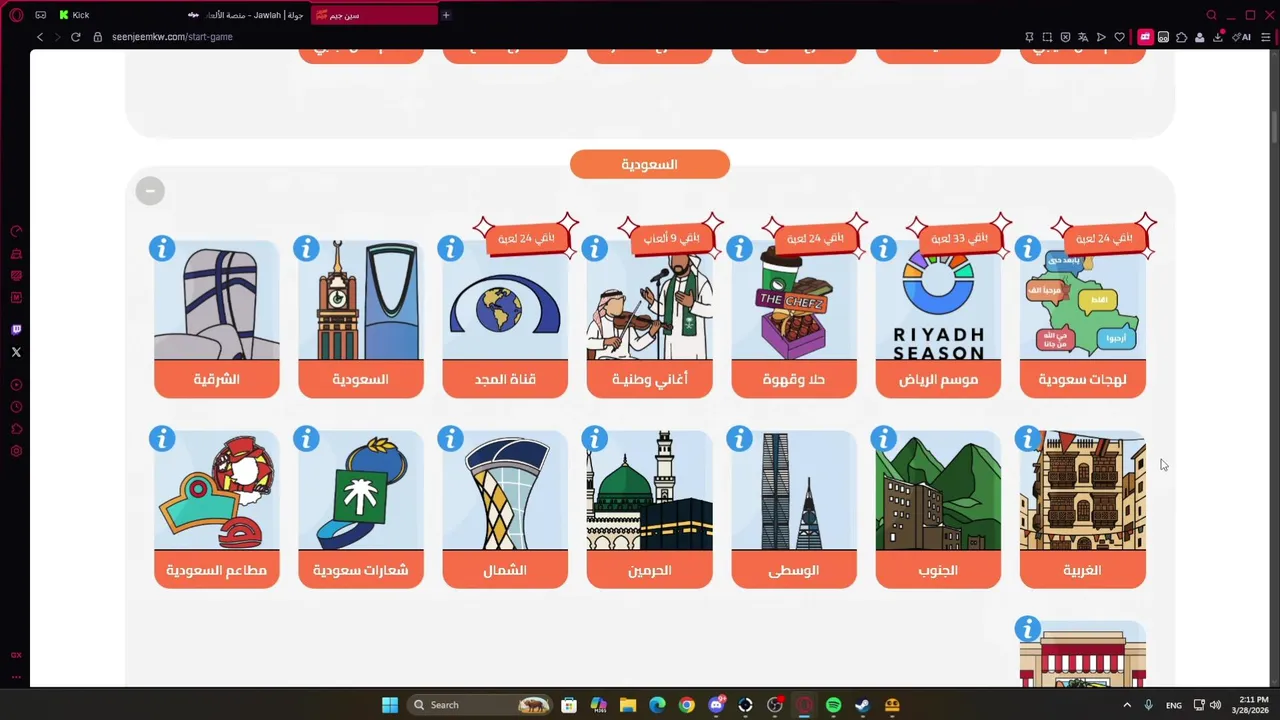Screen dimensions: 1280x720
Task: Open info for the partly visible storefront card
Action: pos(1027,629)
